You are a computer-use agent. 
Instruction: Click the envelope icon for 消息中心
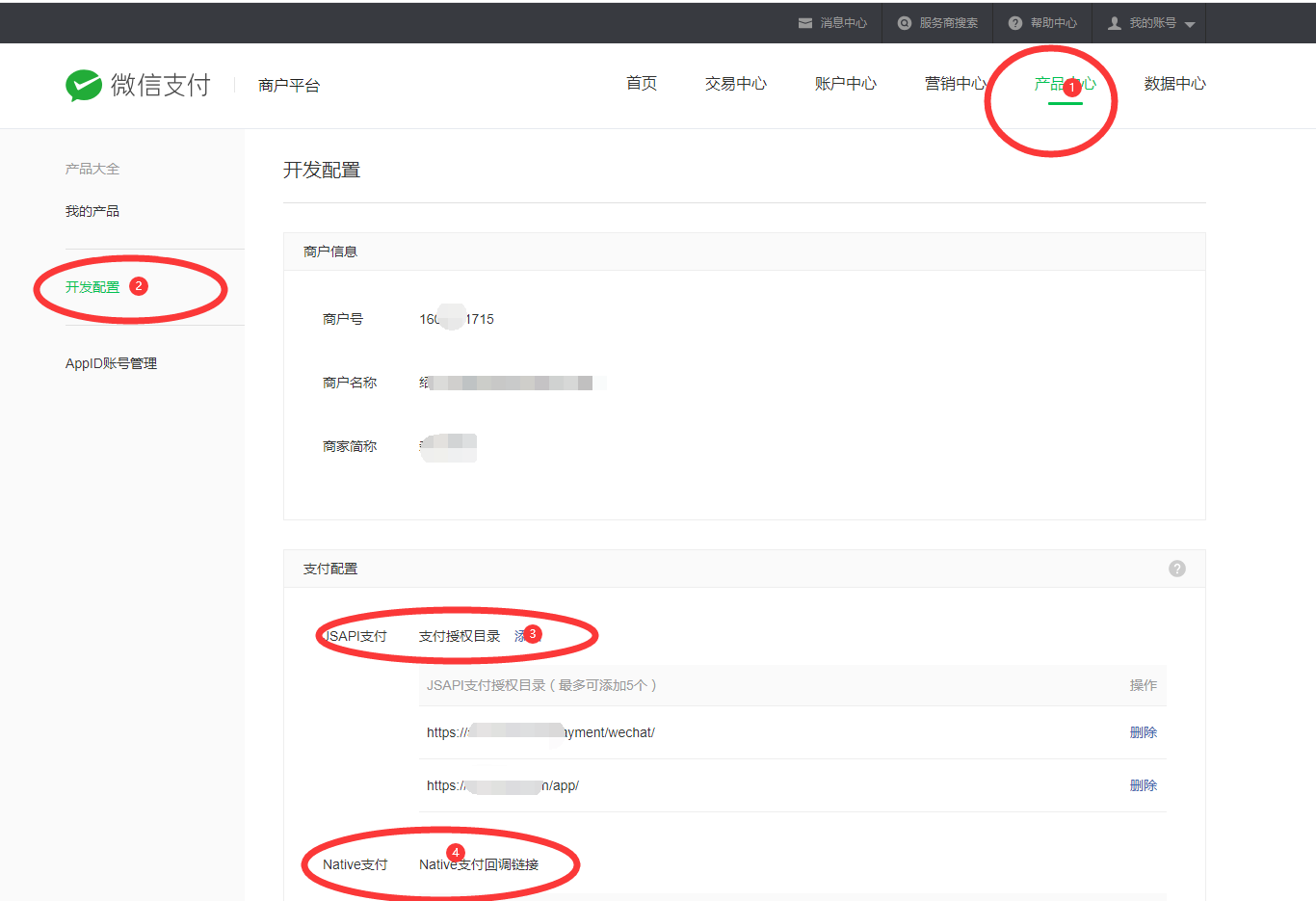point(805,23)
